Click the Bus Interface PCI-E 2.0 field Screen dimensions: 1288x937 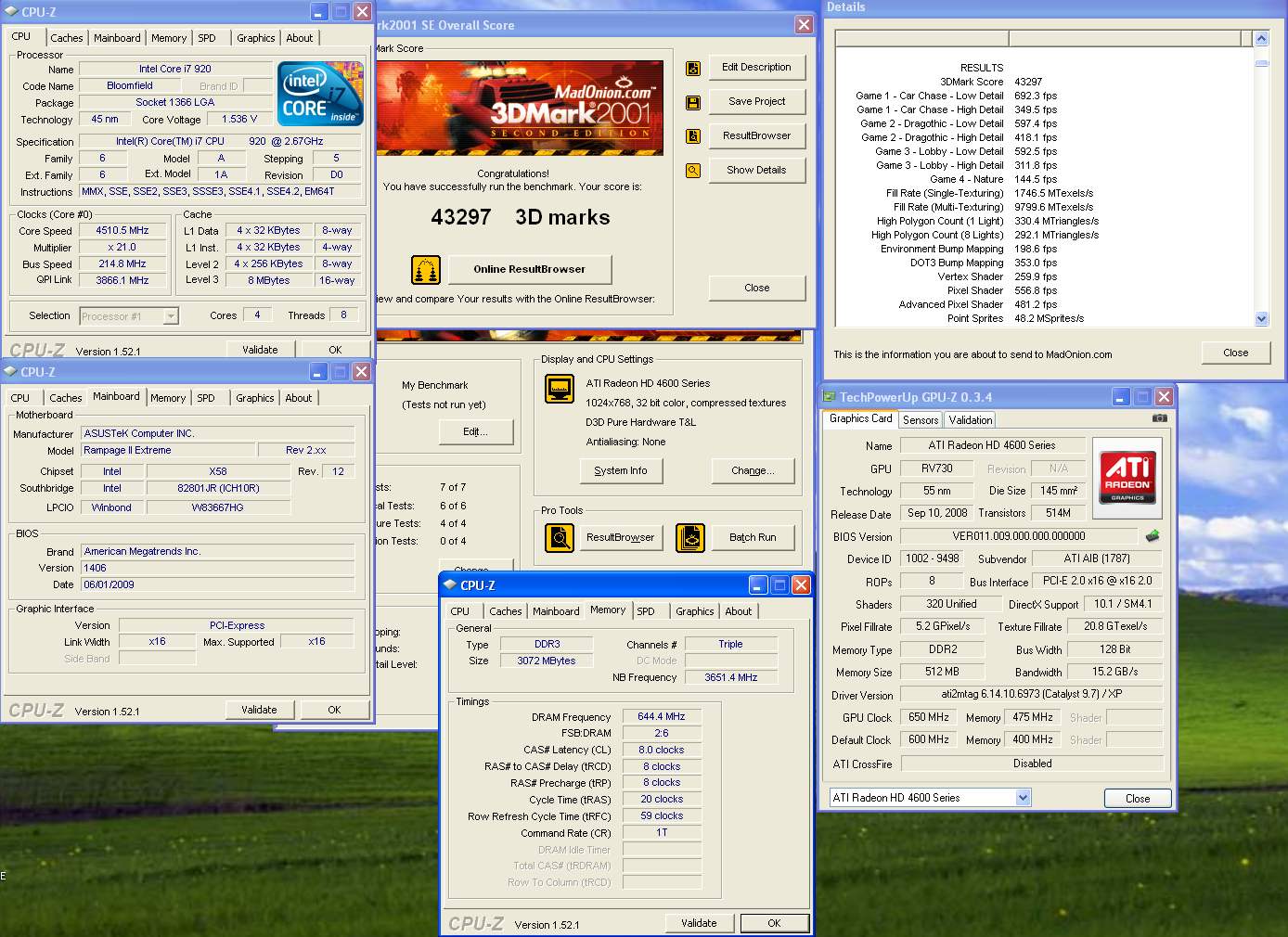coord(1097,582)
